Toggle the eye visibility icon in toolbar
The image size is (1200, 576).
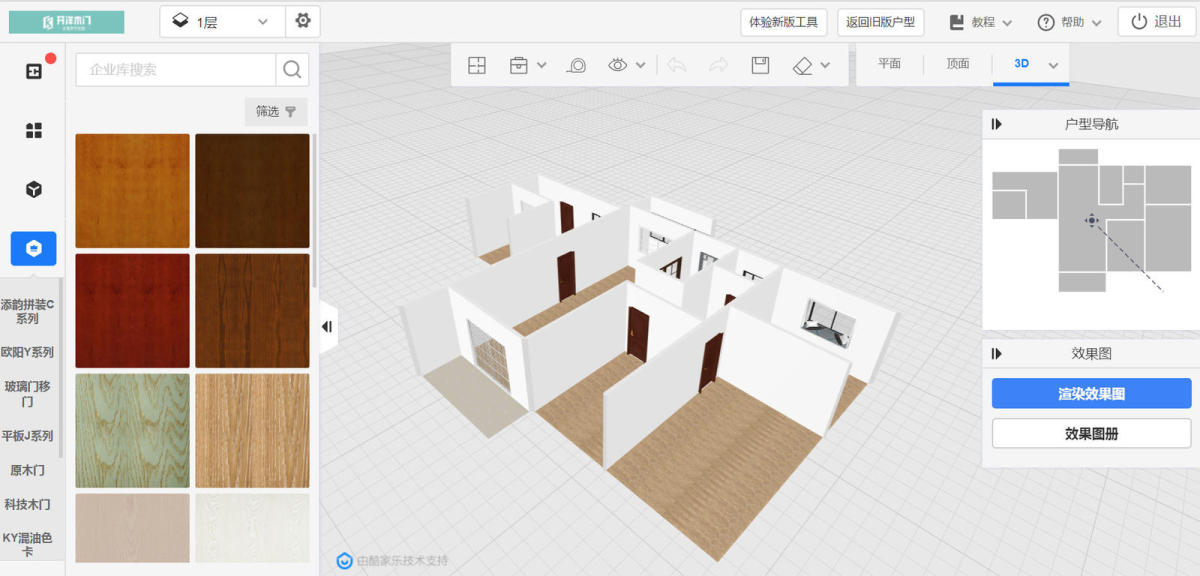pyautogui.click(x=618, y=65)
